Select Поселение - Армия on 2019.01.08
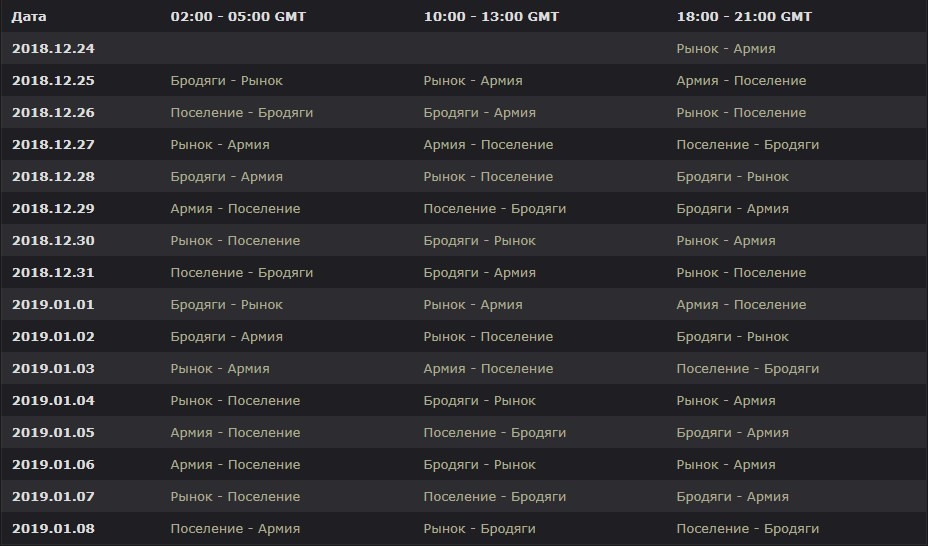 [235, 528]
